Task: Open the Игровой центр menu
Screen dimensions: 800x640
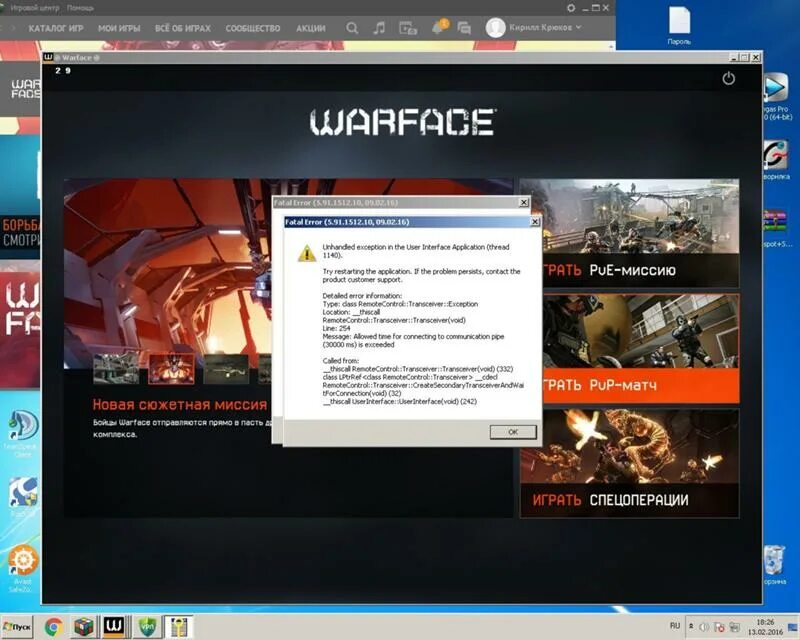Action: pyautogui.click(x=35, y=8)
